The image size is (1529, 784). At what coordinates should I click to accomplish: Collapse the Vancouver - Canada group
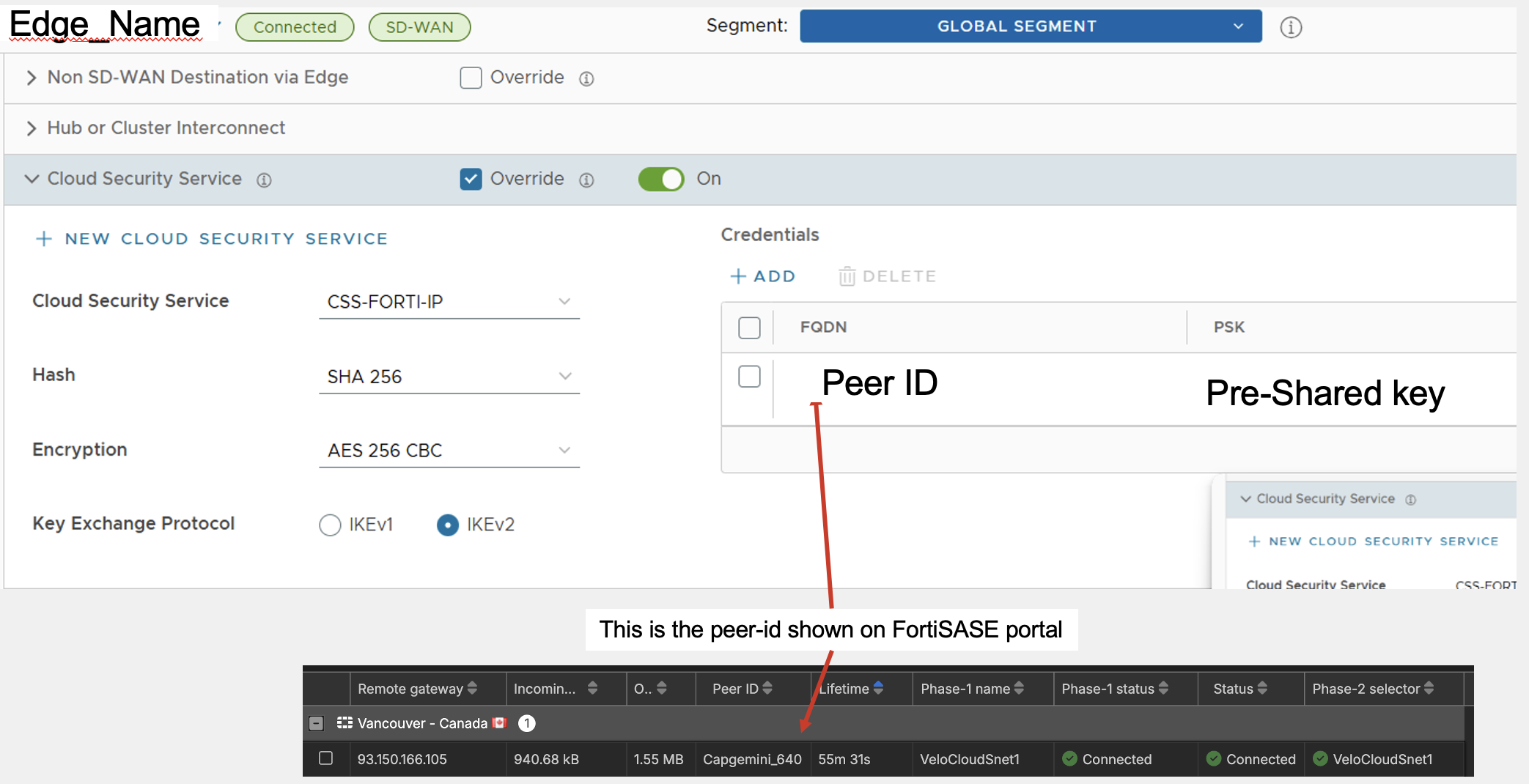tap(316, 723)
